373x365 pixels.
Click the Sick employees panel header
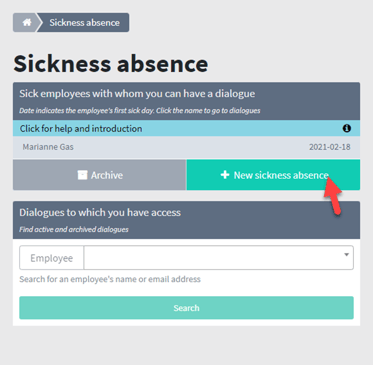click(x=137, y=94)
